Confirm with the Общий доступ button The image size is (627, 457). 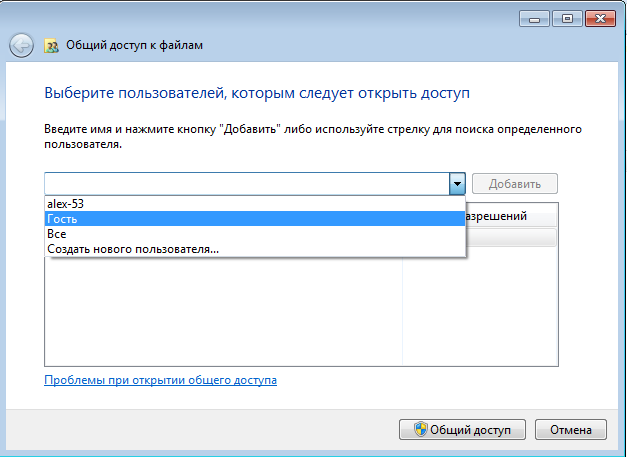pyautogui.click(x=462, y=430)
